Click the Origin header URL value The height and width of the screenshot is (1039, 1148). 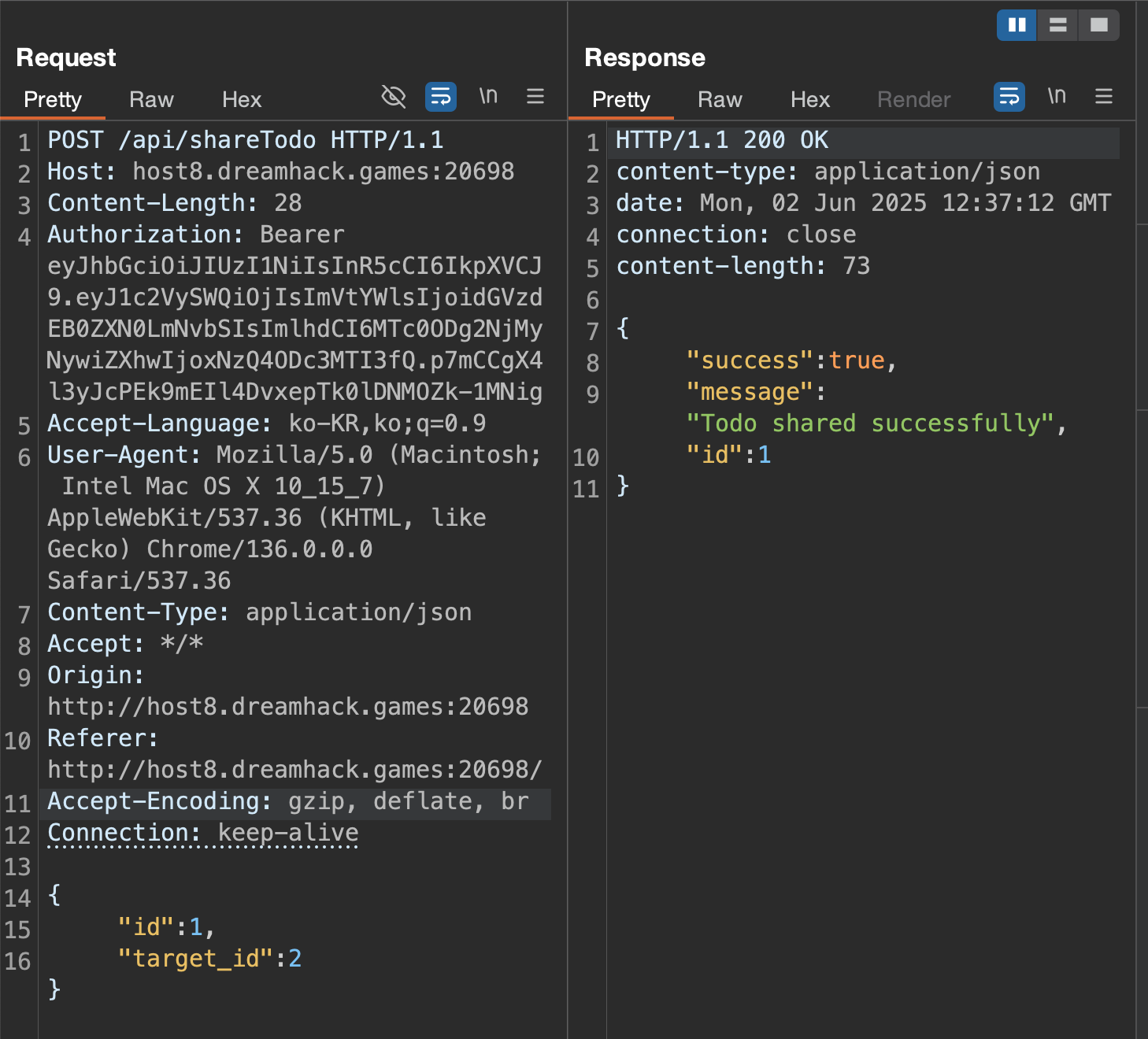288,707
